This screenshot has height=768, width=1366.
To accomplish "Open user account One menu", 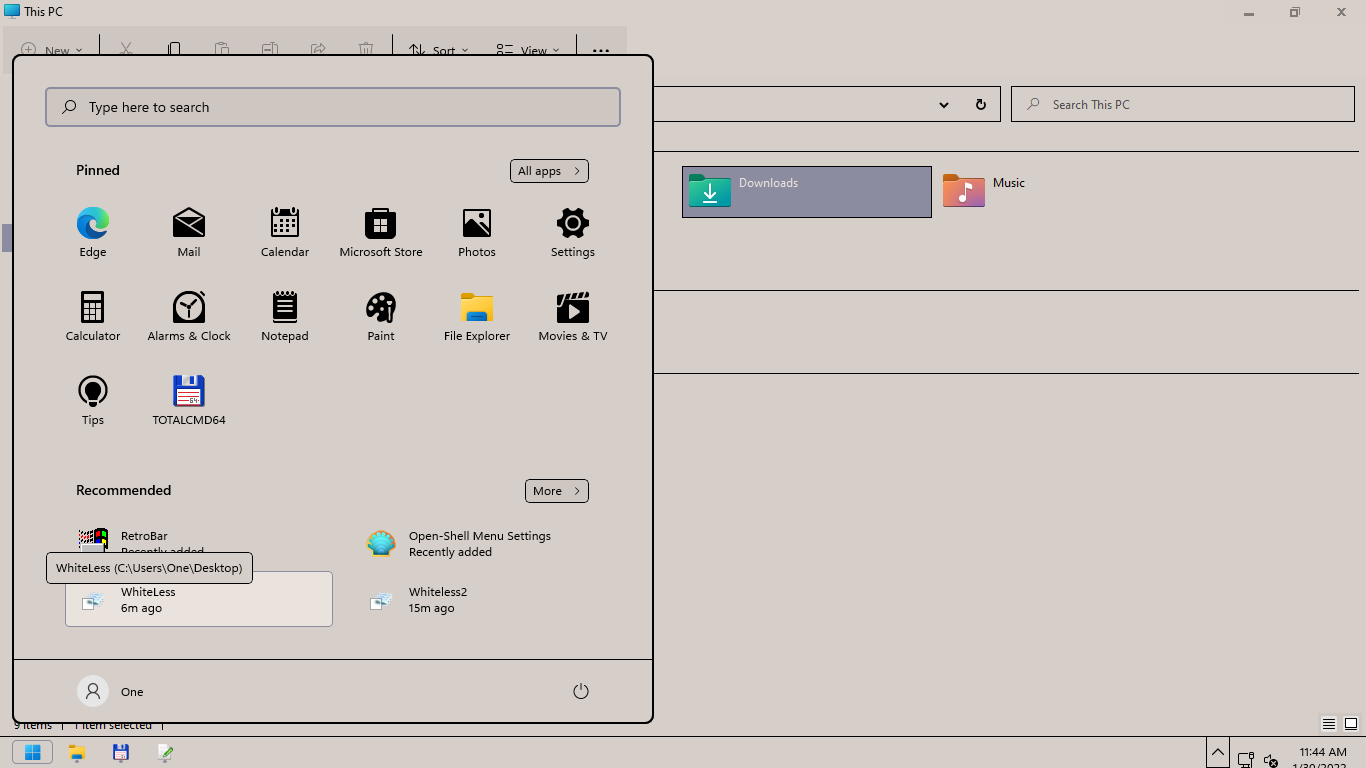I will [111, 691].
